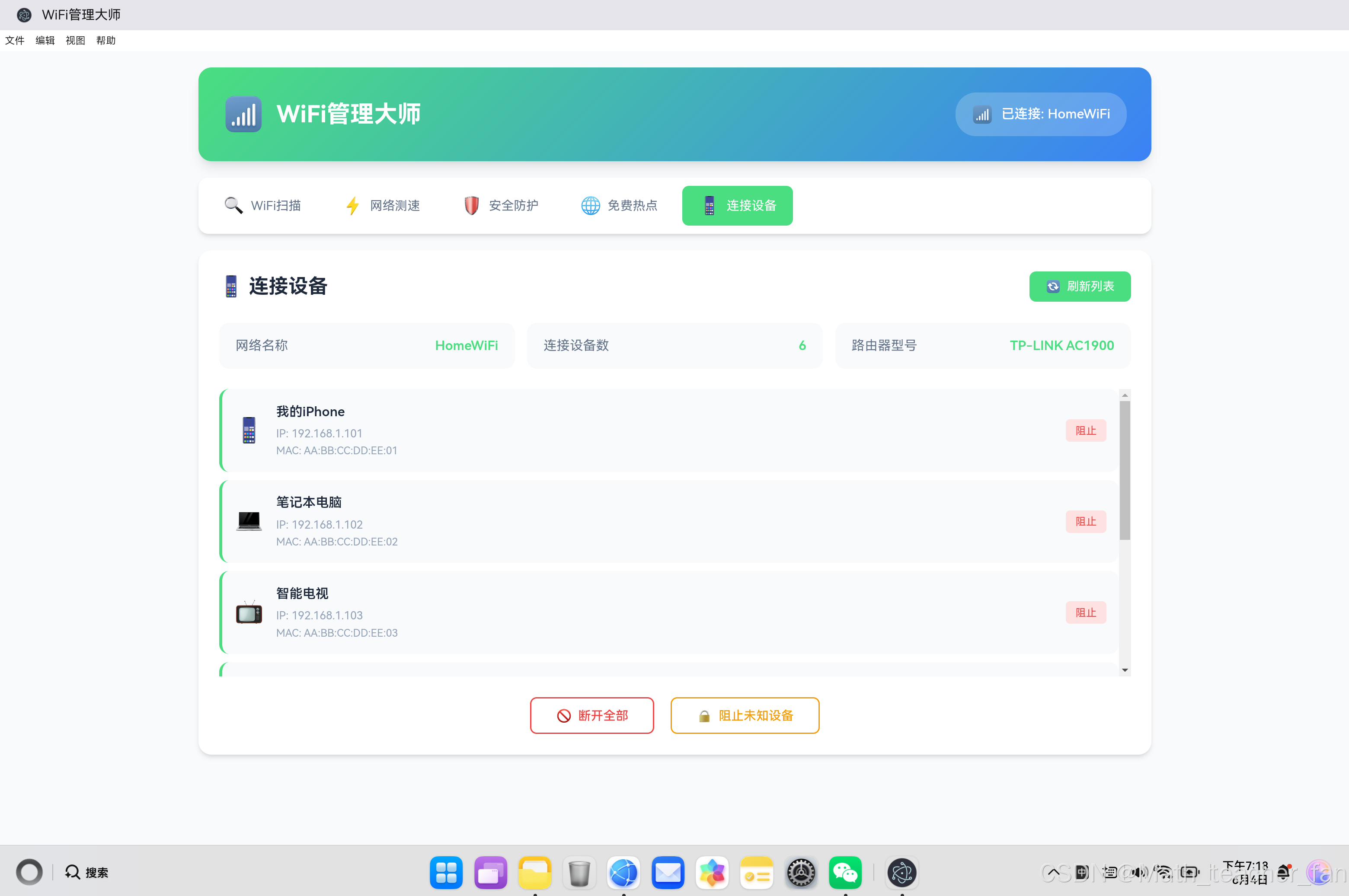1349x896 pixels.
Task: Click the phone icon beside 连接设备 heading
Action: [x=231, y=286]
